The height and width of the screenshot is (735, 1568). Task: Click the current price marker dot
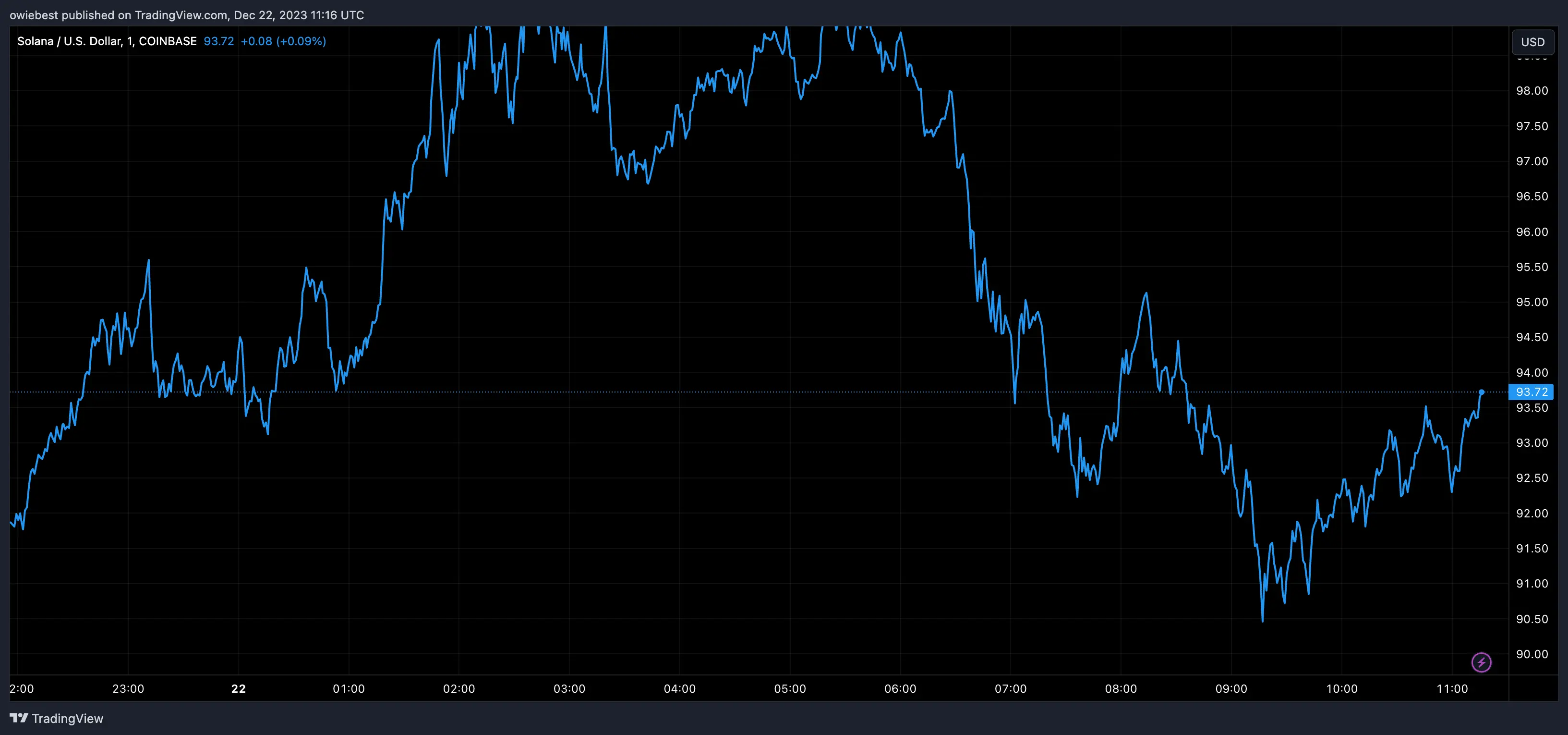(x=1481, y=393)
